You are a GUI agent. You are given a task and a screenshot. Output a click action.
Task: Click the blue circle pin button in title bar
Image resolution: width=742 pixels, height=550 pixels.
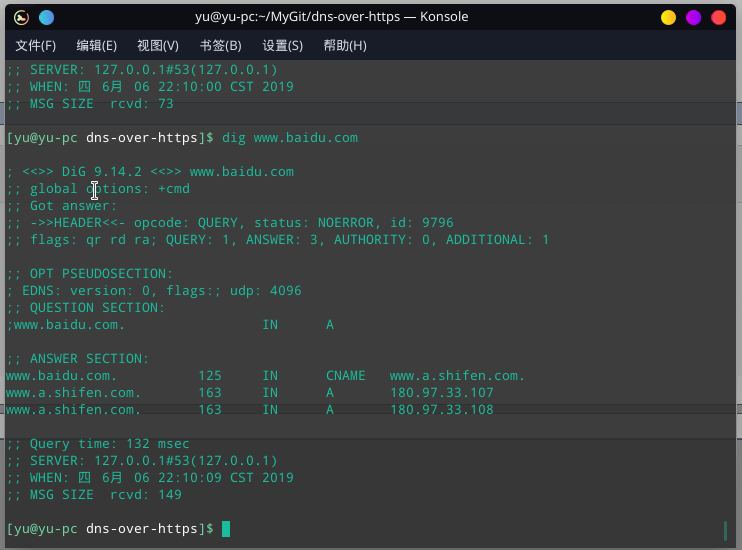[46, 18]
